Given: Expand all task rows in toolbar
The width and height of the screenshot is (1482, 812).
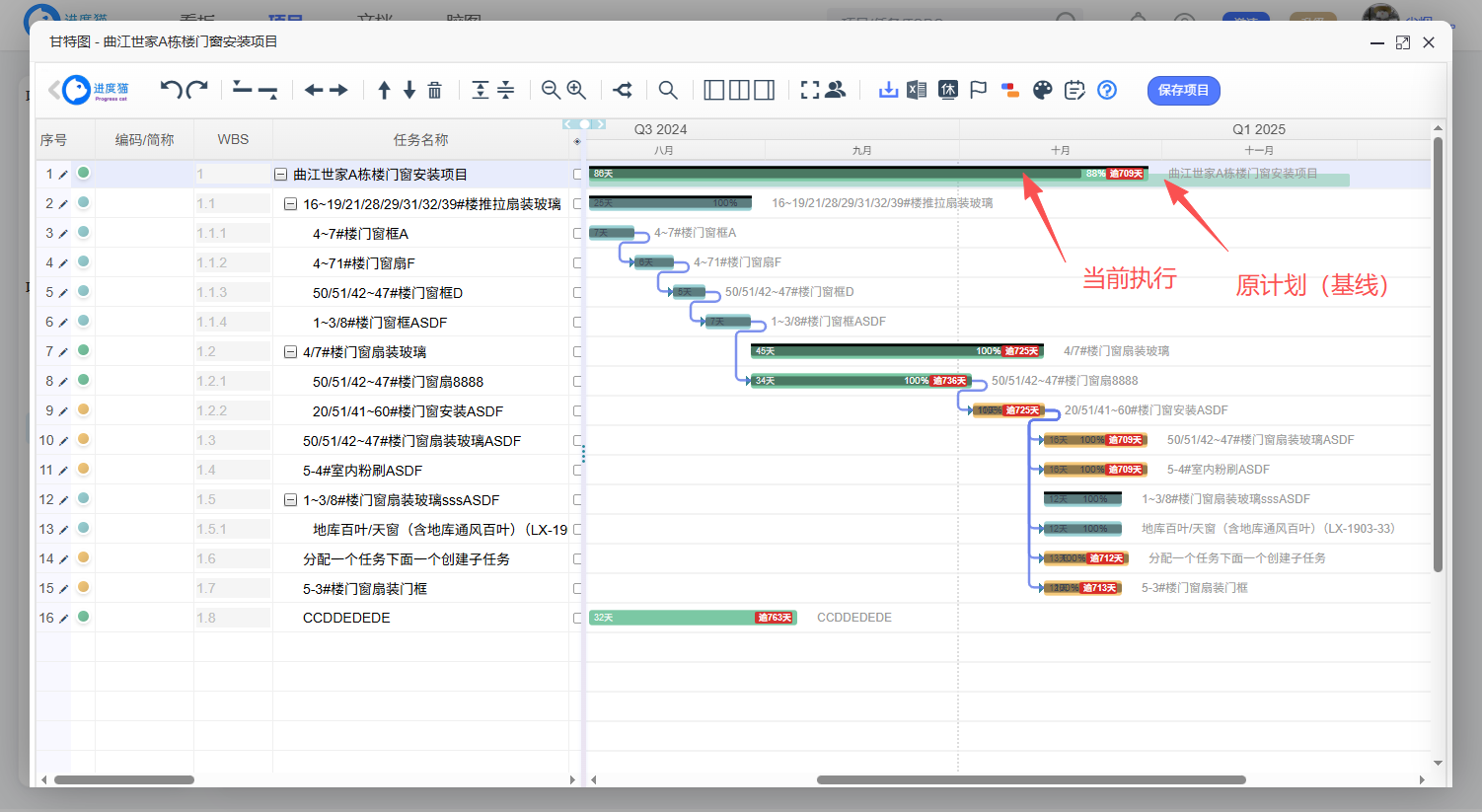Looking at the screenshot, I should click(480, 90).
